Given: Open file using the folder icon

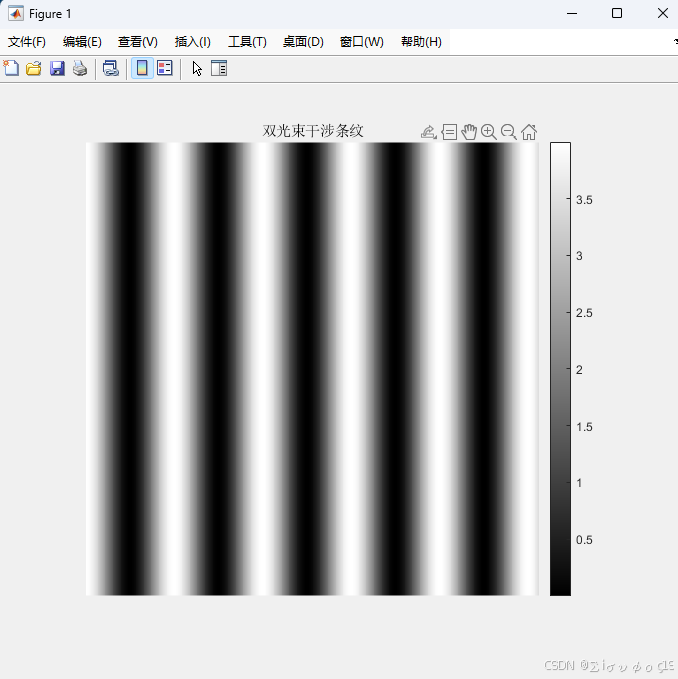Looking at the screenshot, I should tap(33, 68).
